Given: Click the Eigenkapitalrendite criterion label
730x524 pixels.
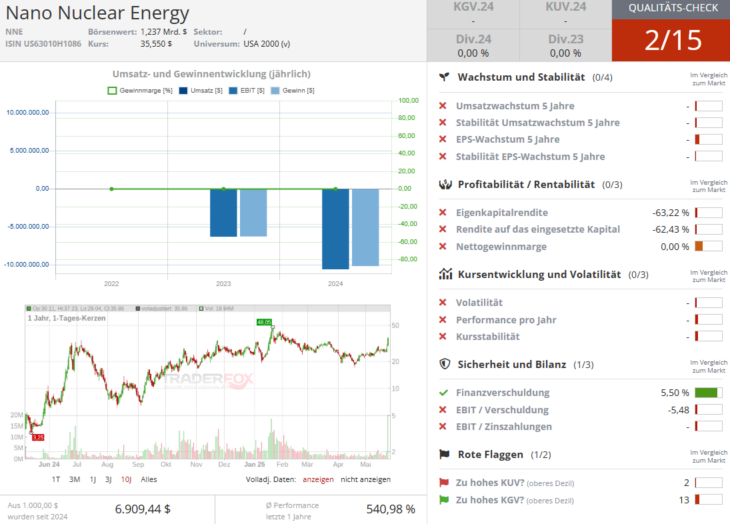Looking at the screenshot, I should (x=502, y=213).
